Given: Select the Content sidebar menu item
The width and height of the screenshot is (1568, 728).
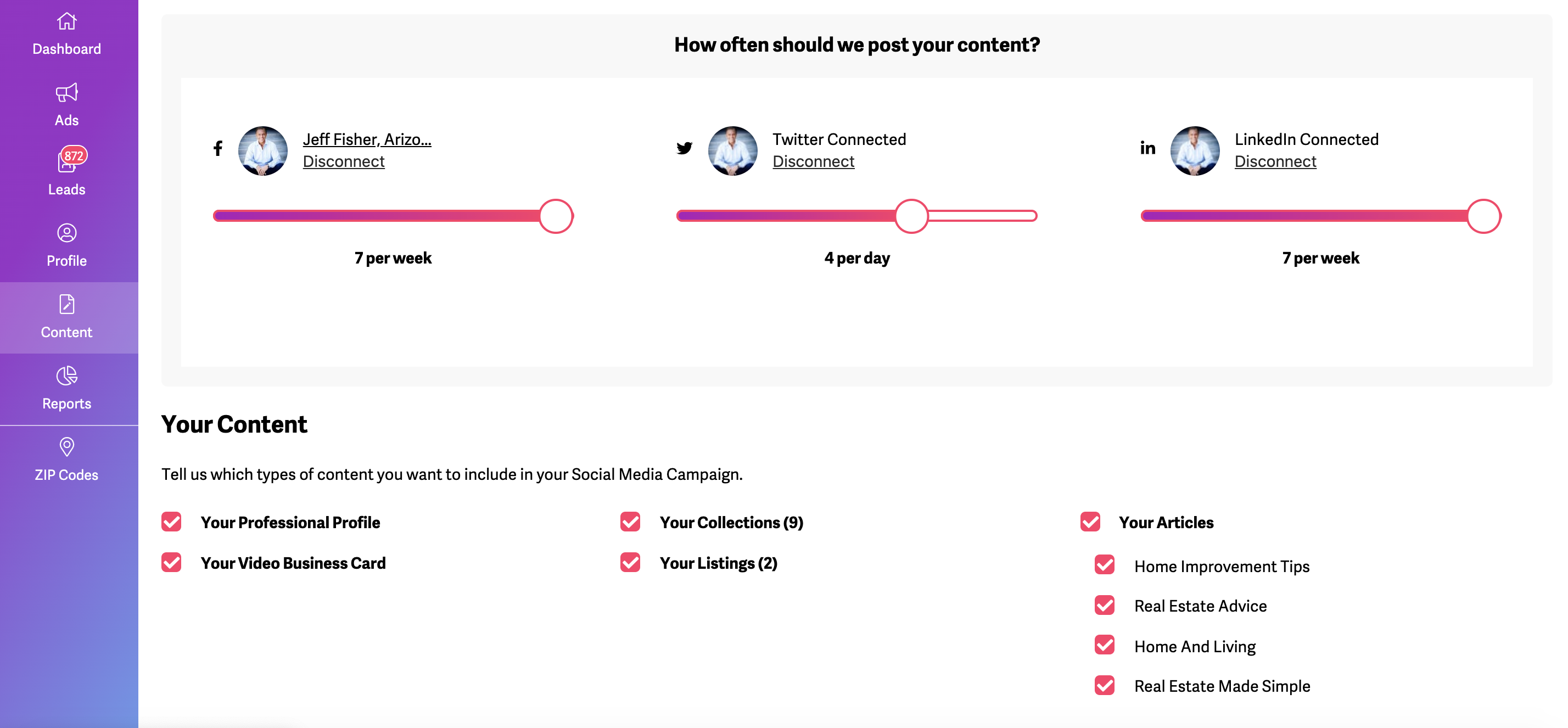Looking at the screenshot, I should [66, 318].
